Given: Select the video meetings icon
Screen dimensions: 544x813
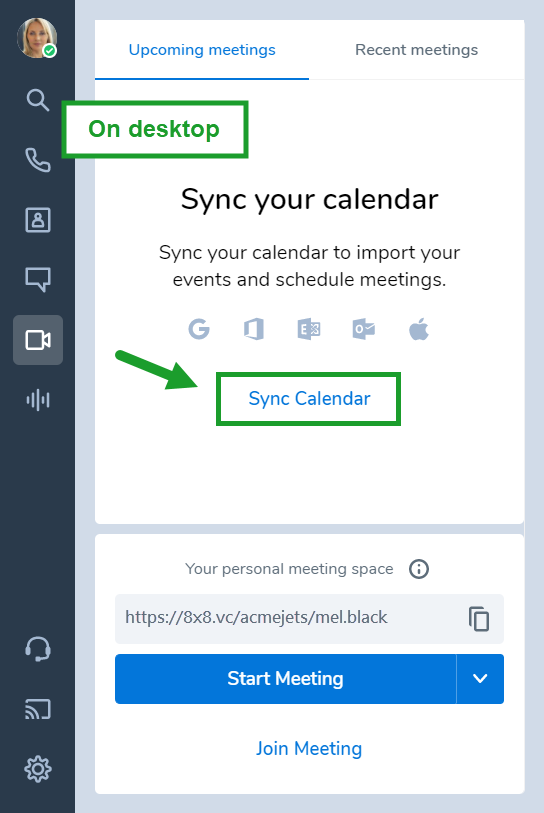Looking at the screenshot, I should coord(38,340).
